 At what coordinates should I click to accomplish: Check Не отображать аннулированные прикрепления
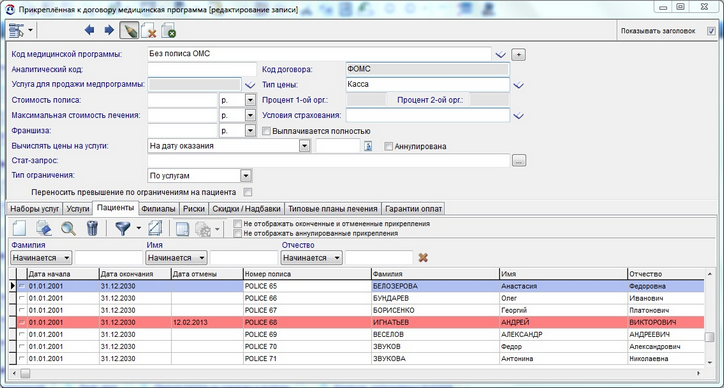click(x=237, y=233)
